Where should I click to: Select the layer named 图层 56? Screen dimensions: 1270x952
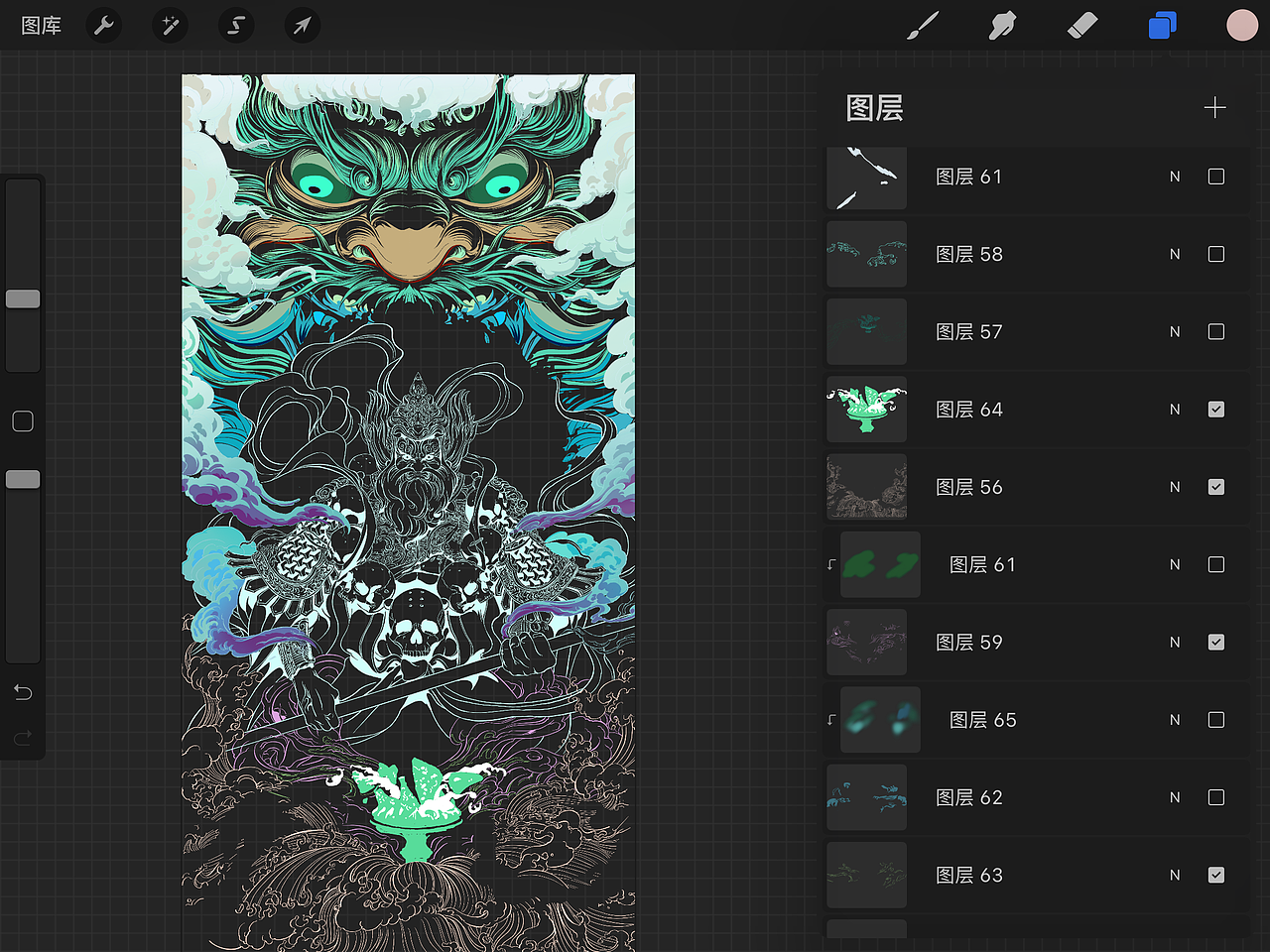click(969, 487)
